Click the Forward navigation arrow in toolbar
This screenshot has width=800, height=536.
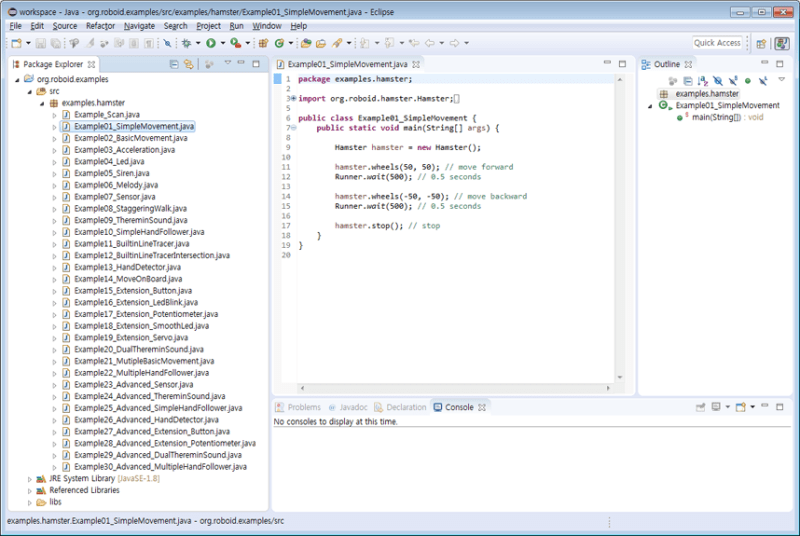[454, 43]
